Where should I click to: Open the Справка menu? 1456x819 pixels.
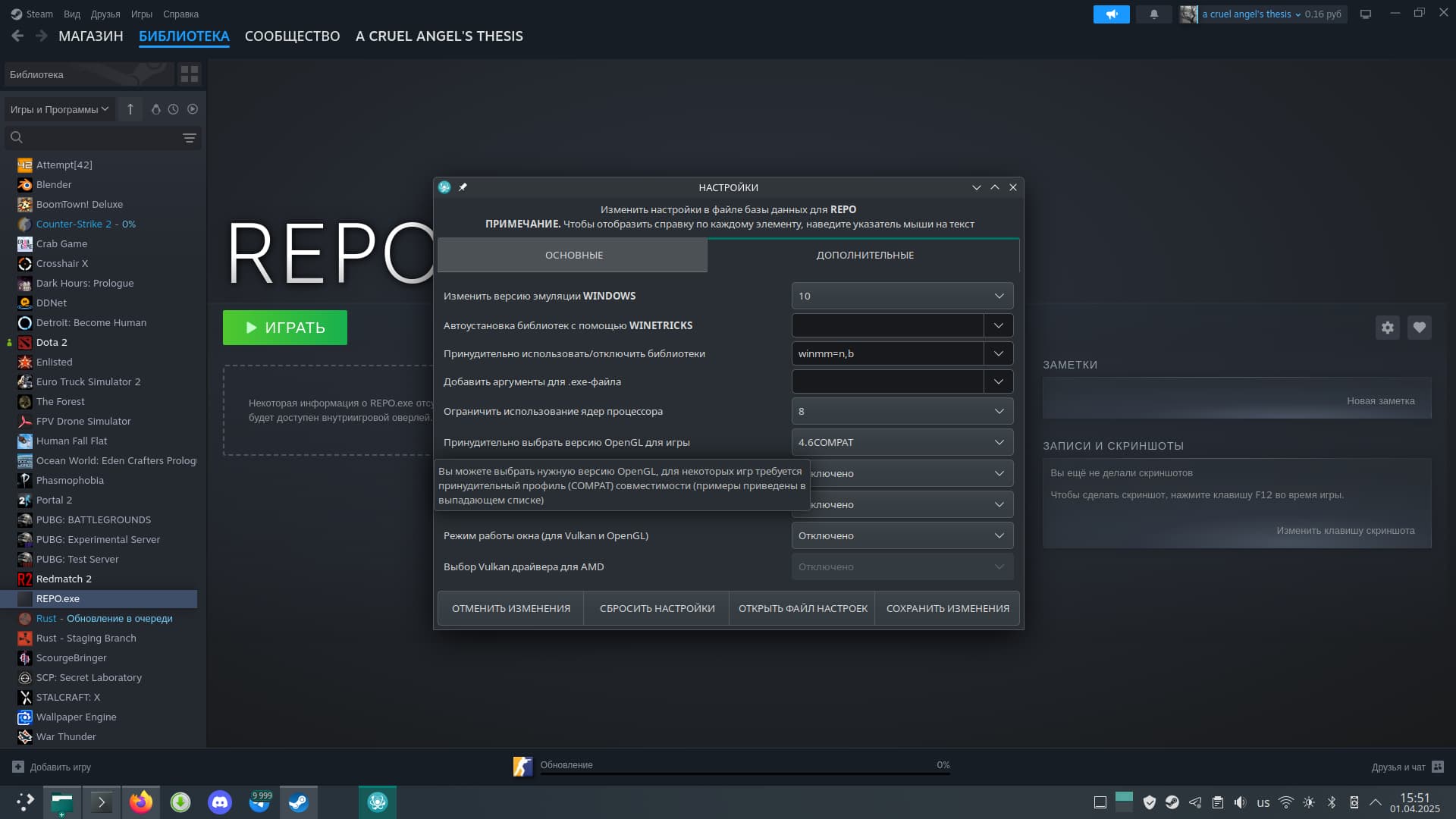[180, 14]
